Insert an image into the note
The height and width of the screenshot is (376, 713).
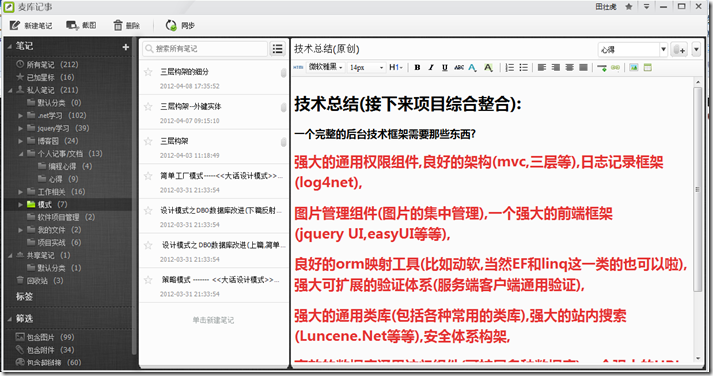click(x=634, y=67)
